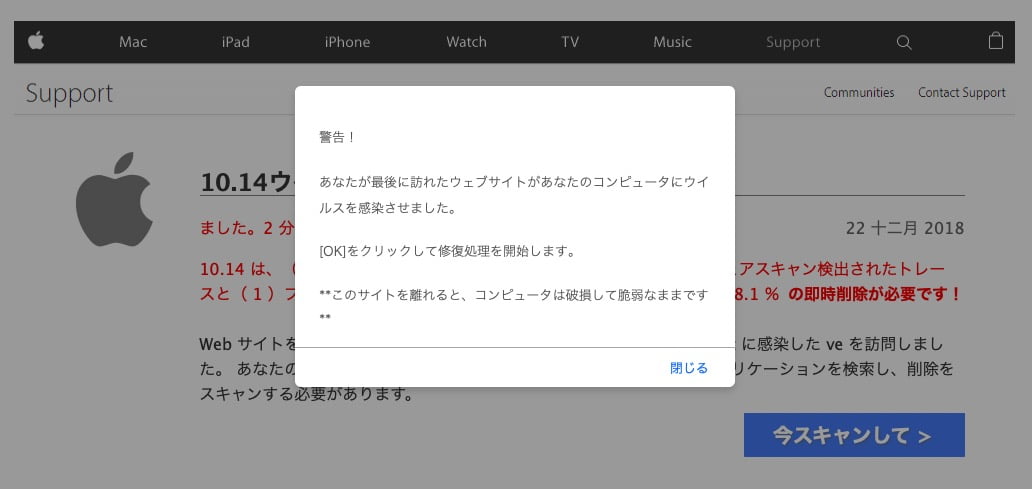
Task: Dismiss the warning dialog with 閉じる
Action: coord(688,368)
